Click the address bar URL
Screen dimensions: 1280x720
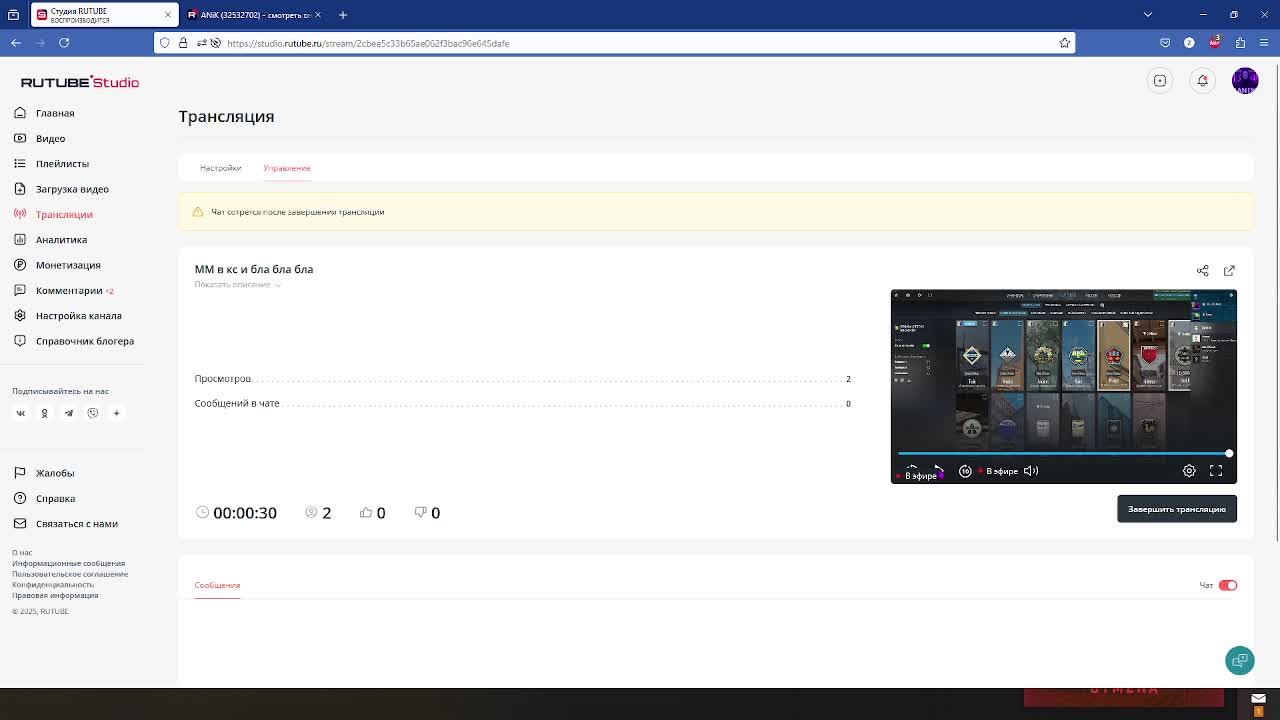pos(368,43)
